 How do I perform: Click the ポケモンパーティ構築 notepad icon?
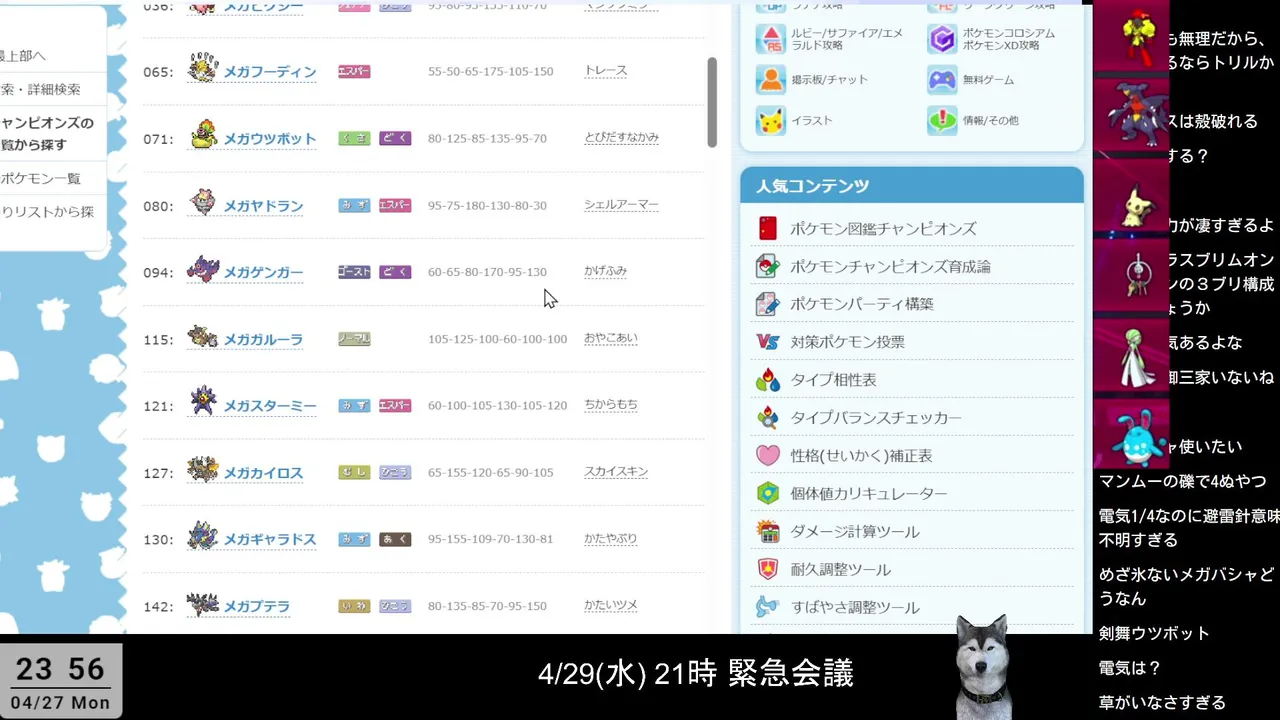[767, 304]
